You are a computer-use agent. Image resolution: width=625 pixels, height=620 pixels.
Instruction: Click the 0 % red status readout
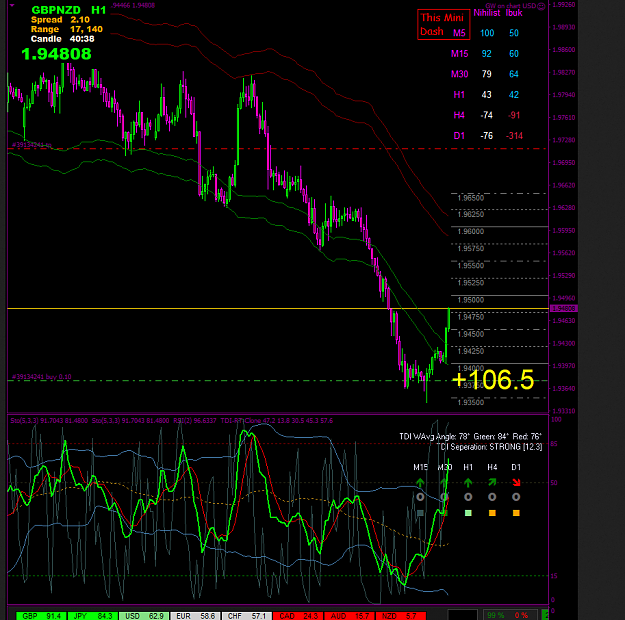point(521,615)
